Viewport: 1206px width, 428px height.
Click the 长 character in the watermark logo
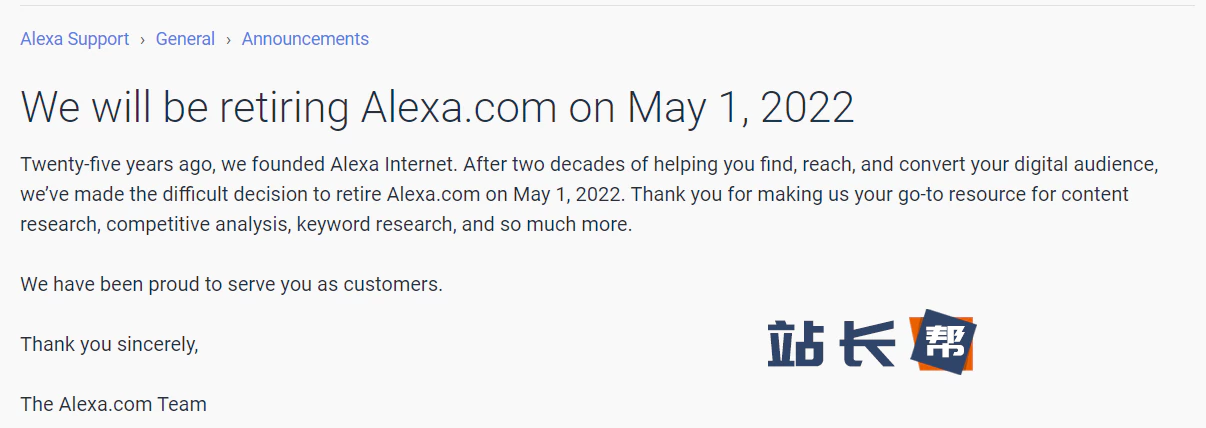[865, 344]
